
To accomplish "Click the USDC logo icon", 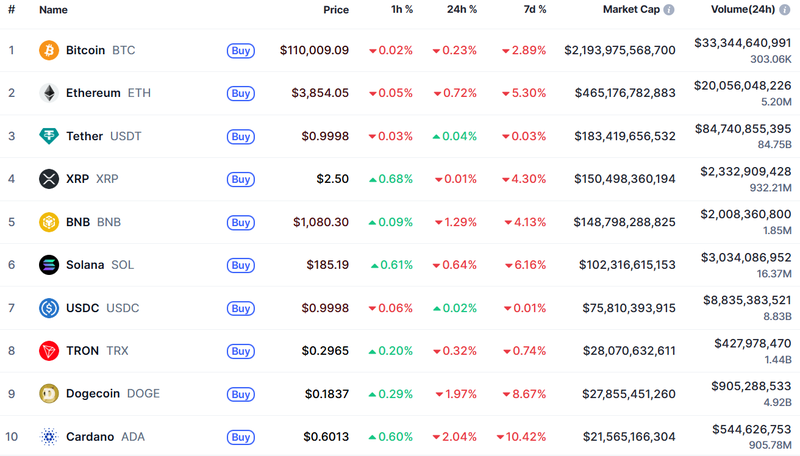I will click(48, 308).
